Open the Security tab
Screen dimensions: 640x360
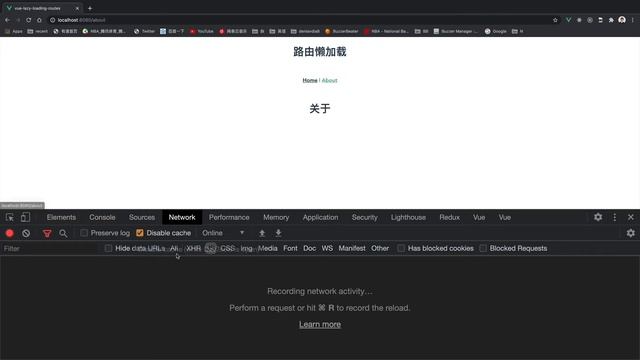tap(364, 218)
